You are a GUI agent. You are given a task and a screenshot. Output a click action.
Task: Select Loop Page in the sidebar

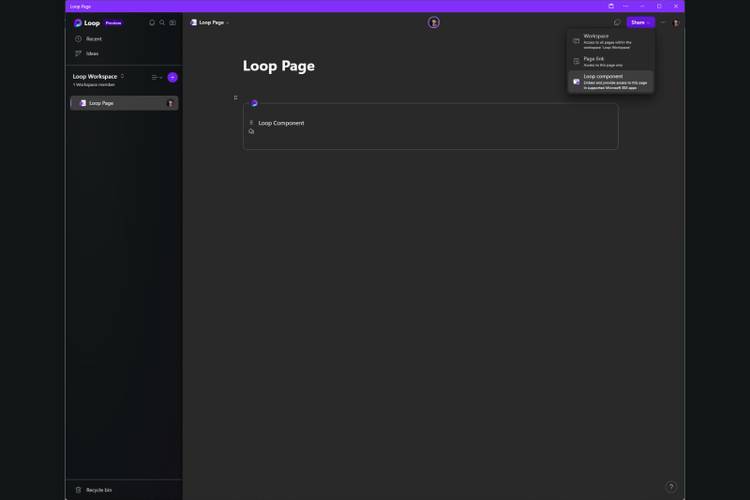pos(124,103)
